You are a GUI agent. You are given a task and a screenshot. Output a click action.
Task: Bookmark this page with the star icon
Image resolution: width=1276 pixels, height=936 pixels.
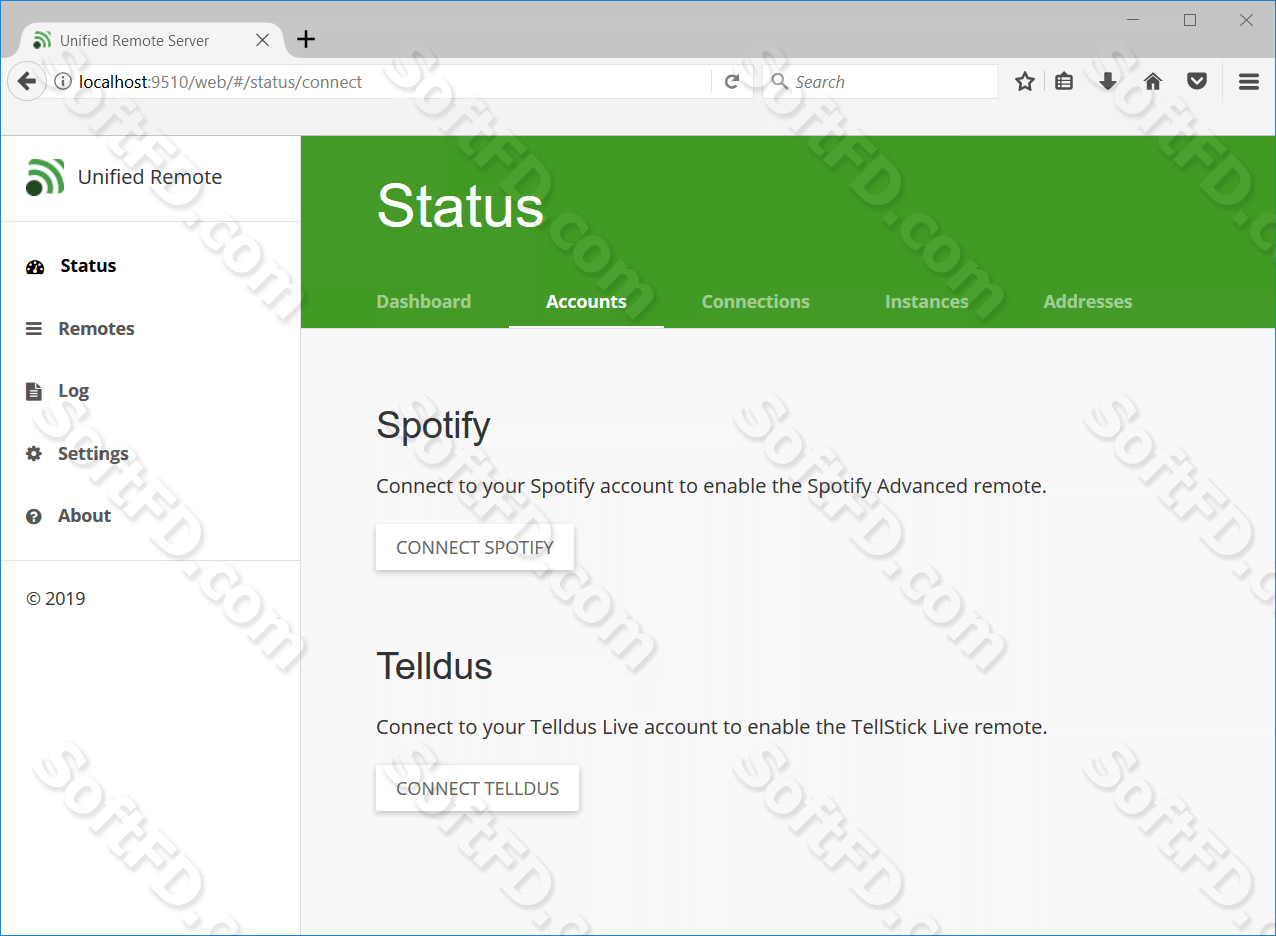1025,82
